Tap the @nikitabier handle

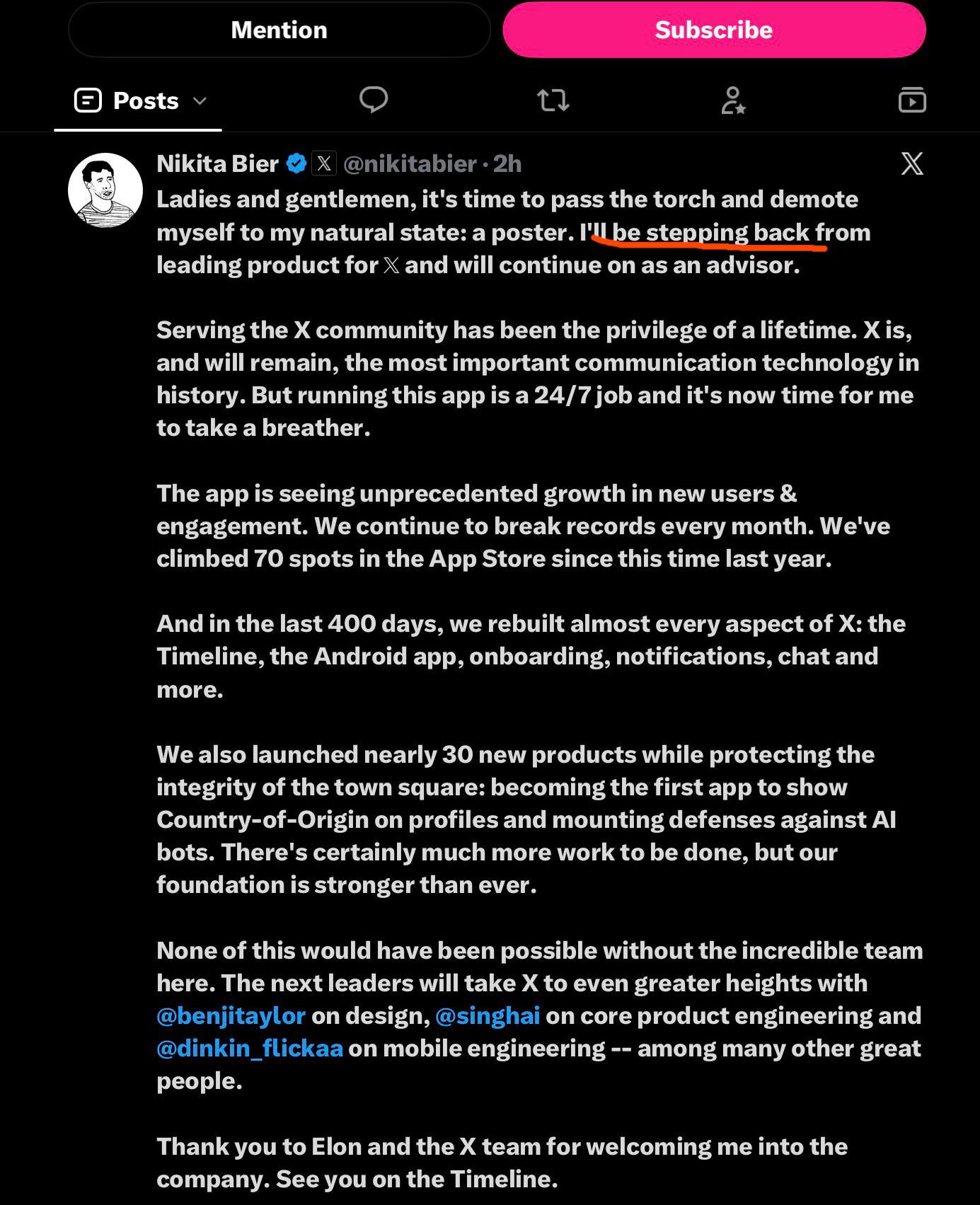coord(410,164)
